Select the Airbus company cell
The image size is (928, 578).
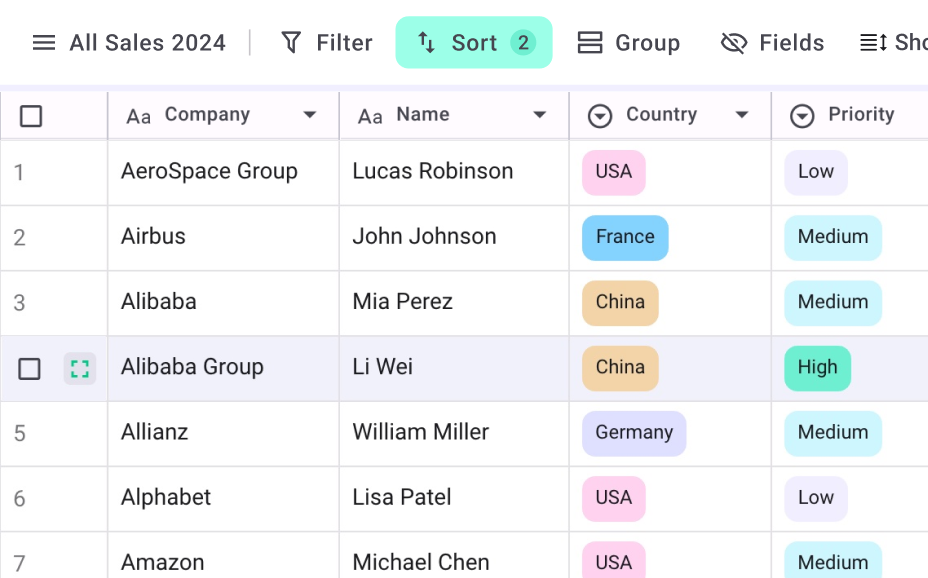[223, 238]
